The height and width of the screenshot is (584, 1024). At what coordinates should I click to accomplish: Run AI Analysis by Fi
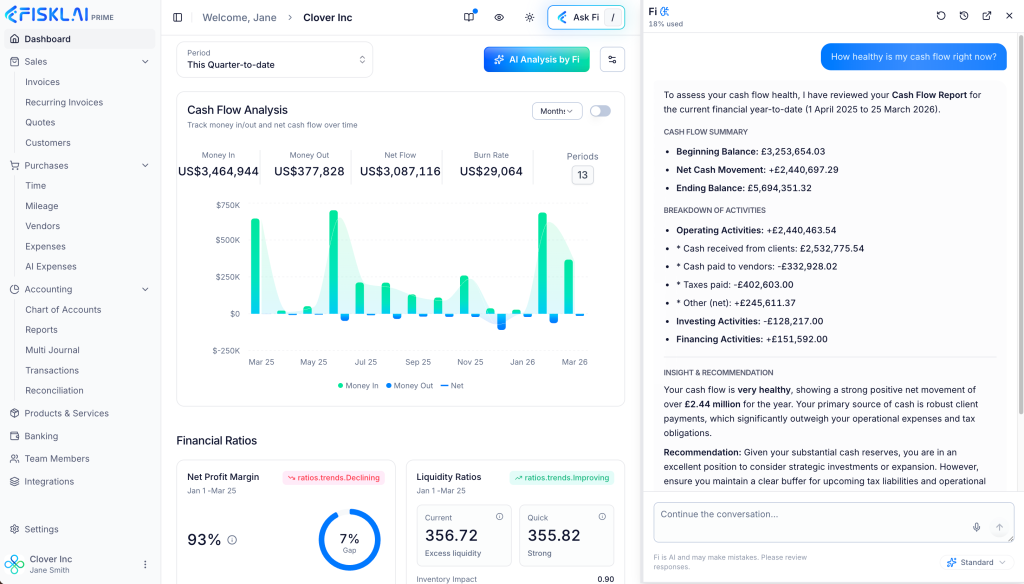536,59
